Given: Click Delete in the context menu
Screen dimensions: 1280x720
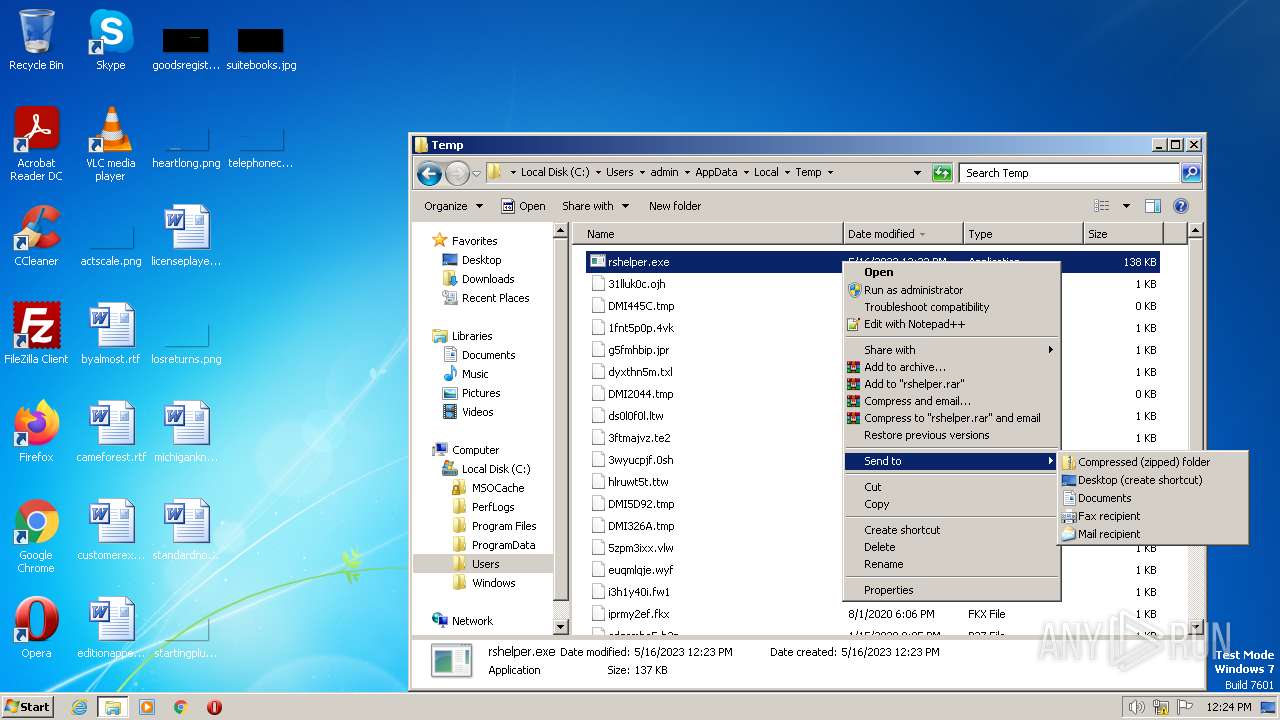Looking at the screenshot, I should tap(951, 547).
